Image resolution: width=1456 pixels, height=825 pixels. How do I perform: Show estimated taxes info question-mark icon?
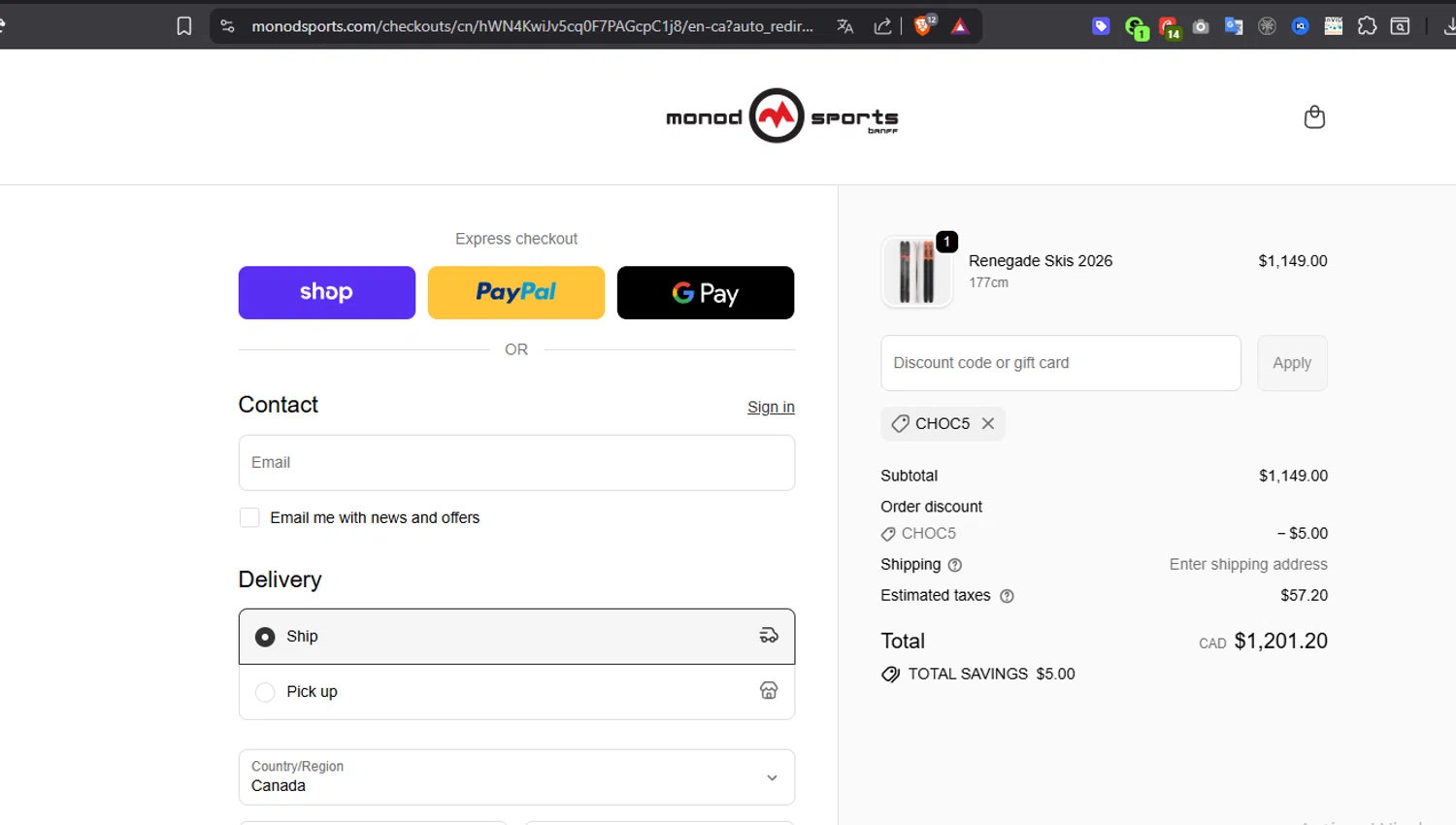click(x=1007, y=596)
